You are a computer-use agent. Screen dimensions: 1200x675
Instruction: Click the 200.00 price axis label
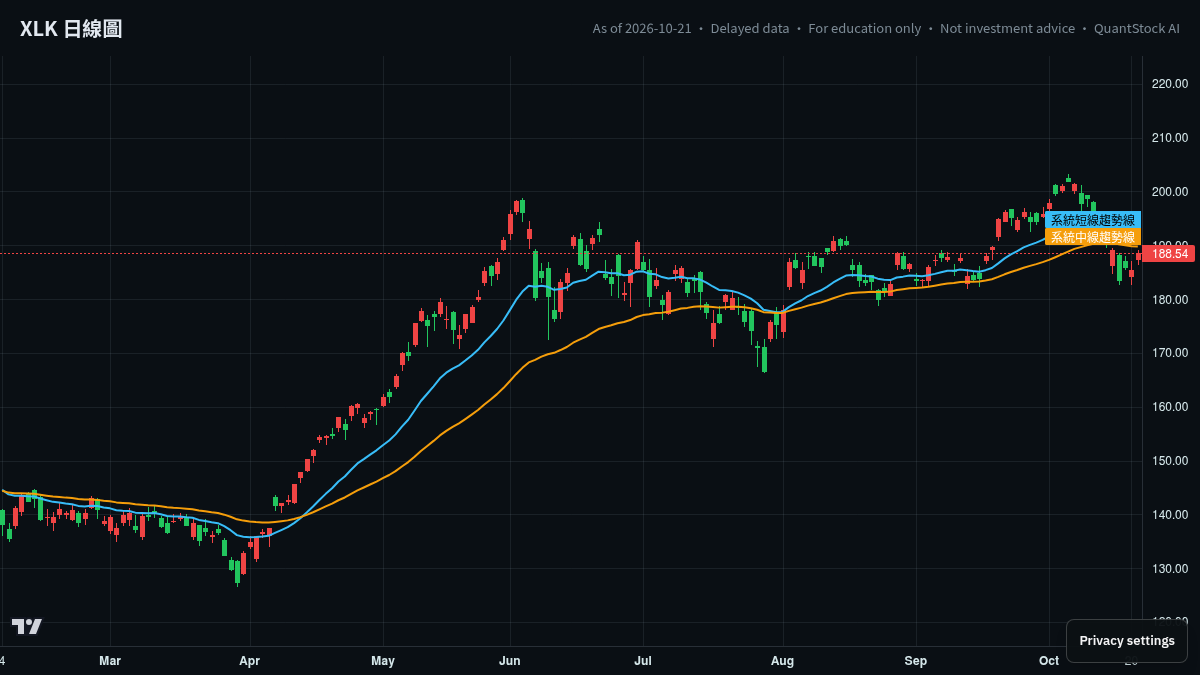click(x=1170, y=192)
